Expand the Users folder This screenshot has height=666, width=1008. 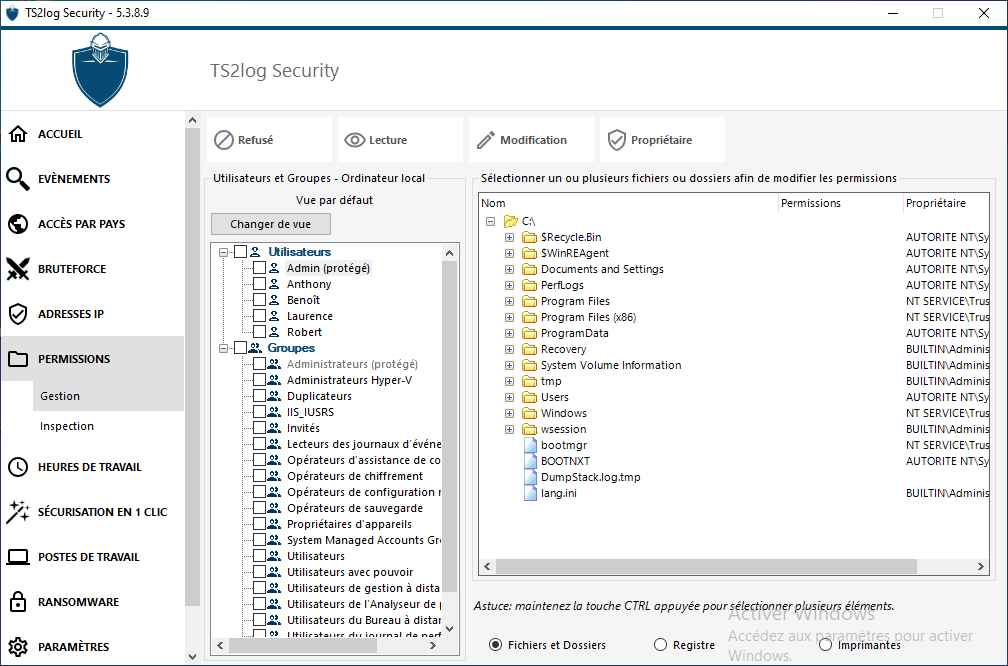509,397
